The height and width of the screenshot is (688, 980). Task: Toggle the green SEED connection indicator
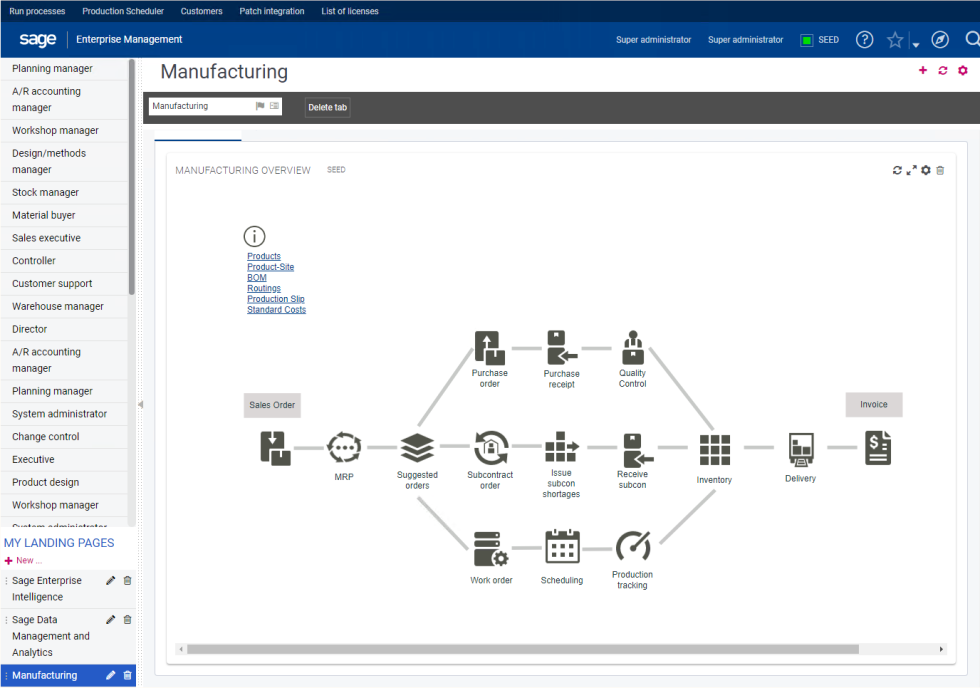click(x=806, y=40)
